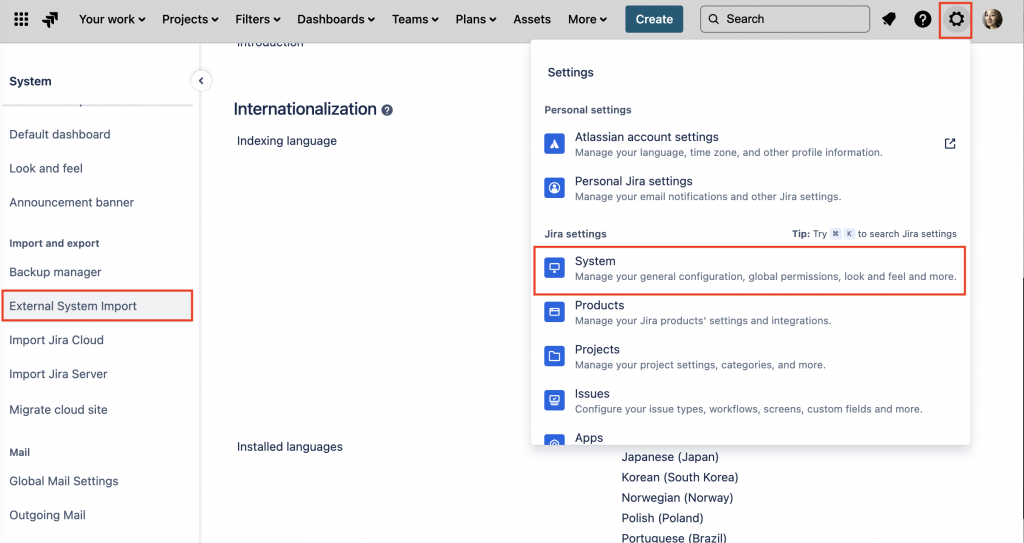The image size is (1024, 543).
Task: Click the Personal Jira settings icon
Action: (x=554, y=188)
